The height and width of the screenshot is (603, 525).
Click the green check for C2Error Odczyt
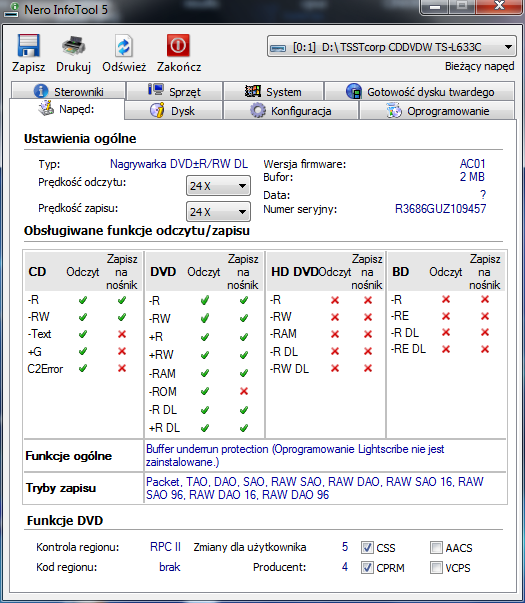pyautogui.click(x=83, y=368)
